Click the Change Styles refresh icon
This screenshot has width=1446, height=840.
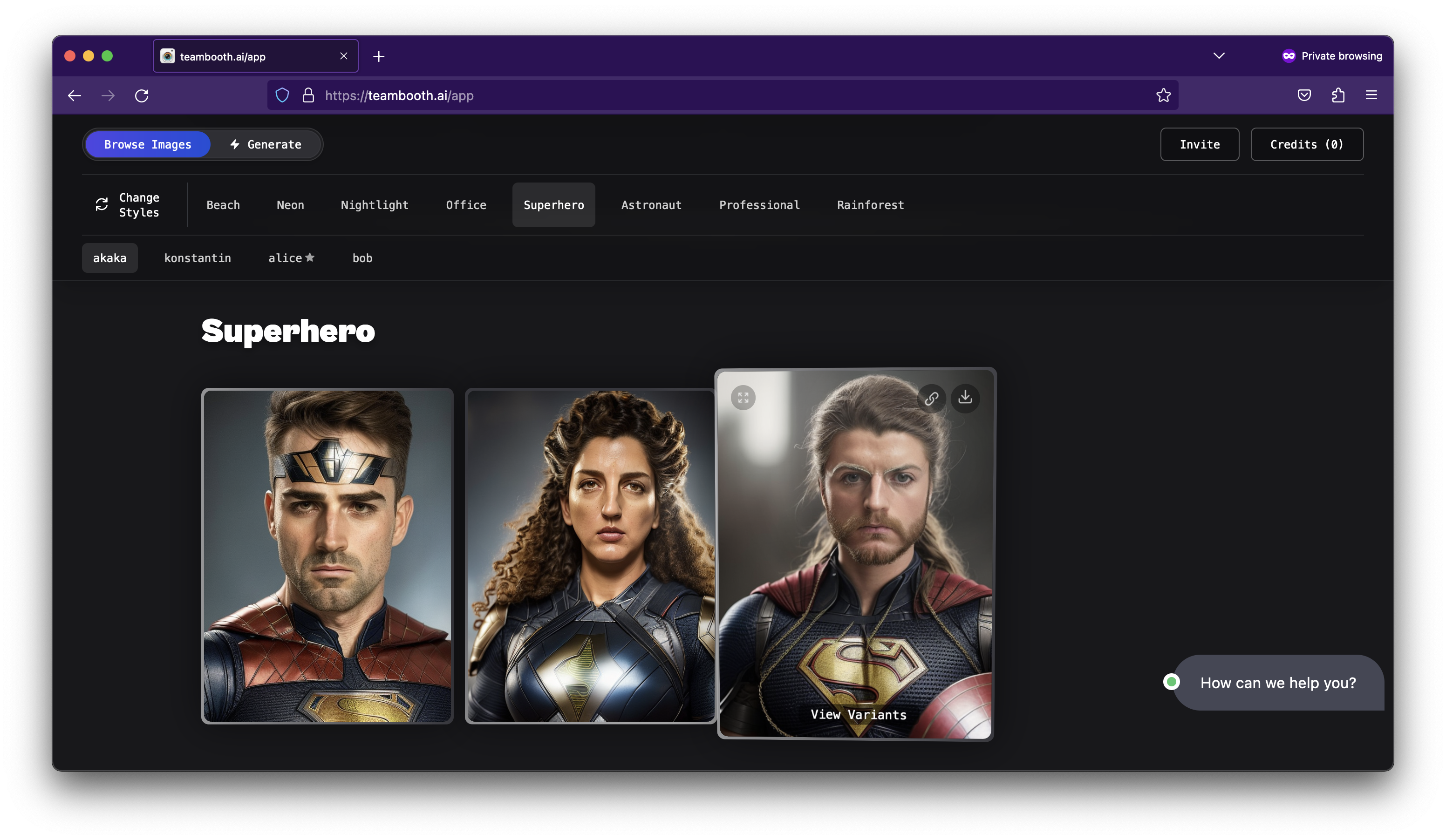(102, 205)
